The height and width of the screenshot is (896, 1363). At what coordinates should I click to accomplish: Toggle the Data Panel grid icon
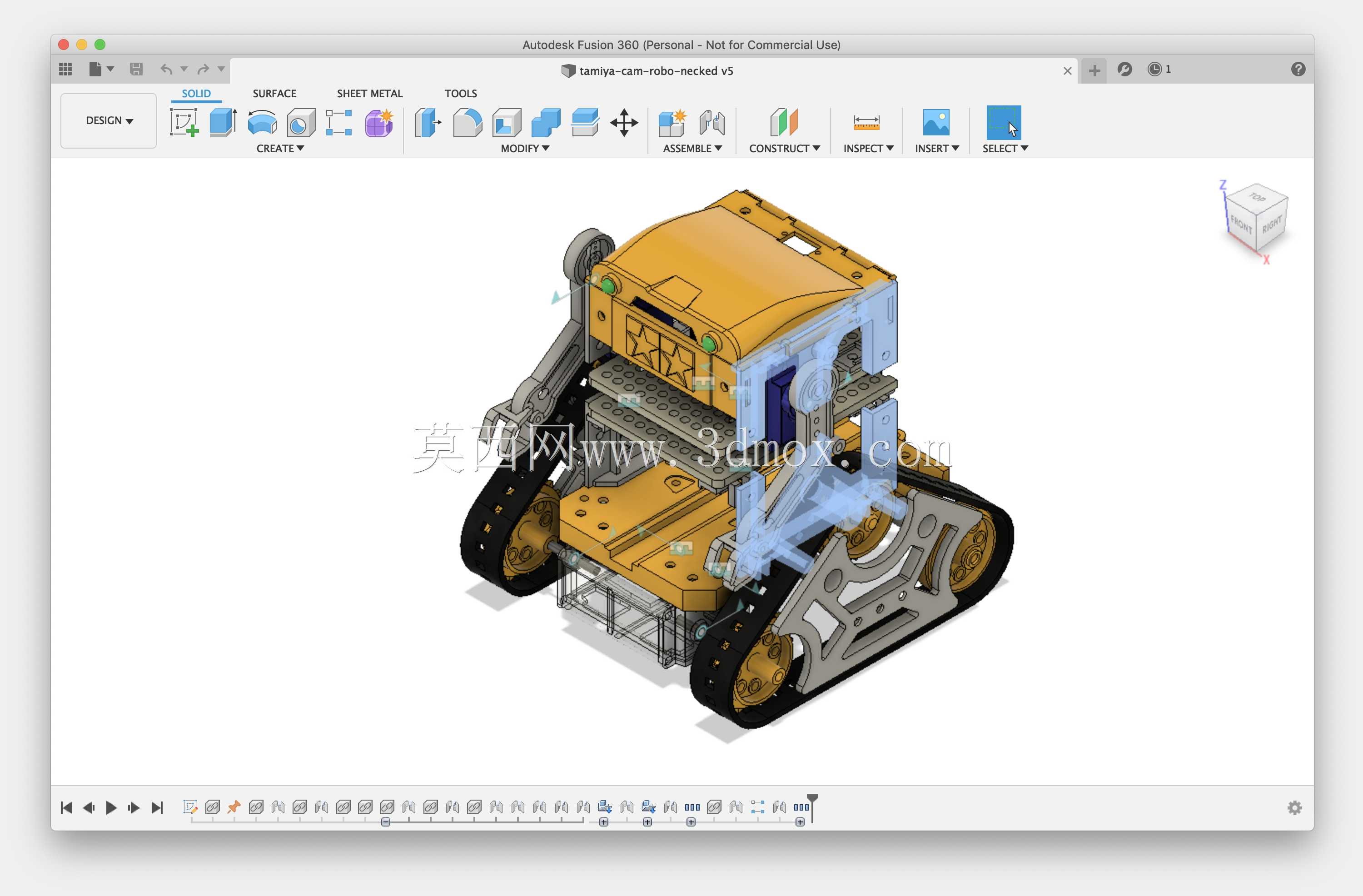click(66, 70)
